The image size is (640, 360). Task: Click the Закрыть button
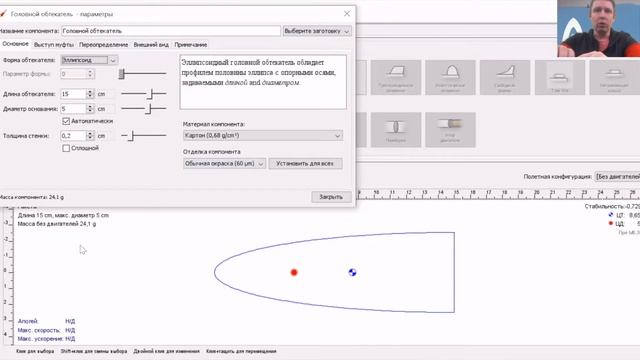pyautogui.click(x=331, y=197)
